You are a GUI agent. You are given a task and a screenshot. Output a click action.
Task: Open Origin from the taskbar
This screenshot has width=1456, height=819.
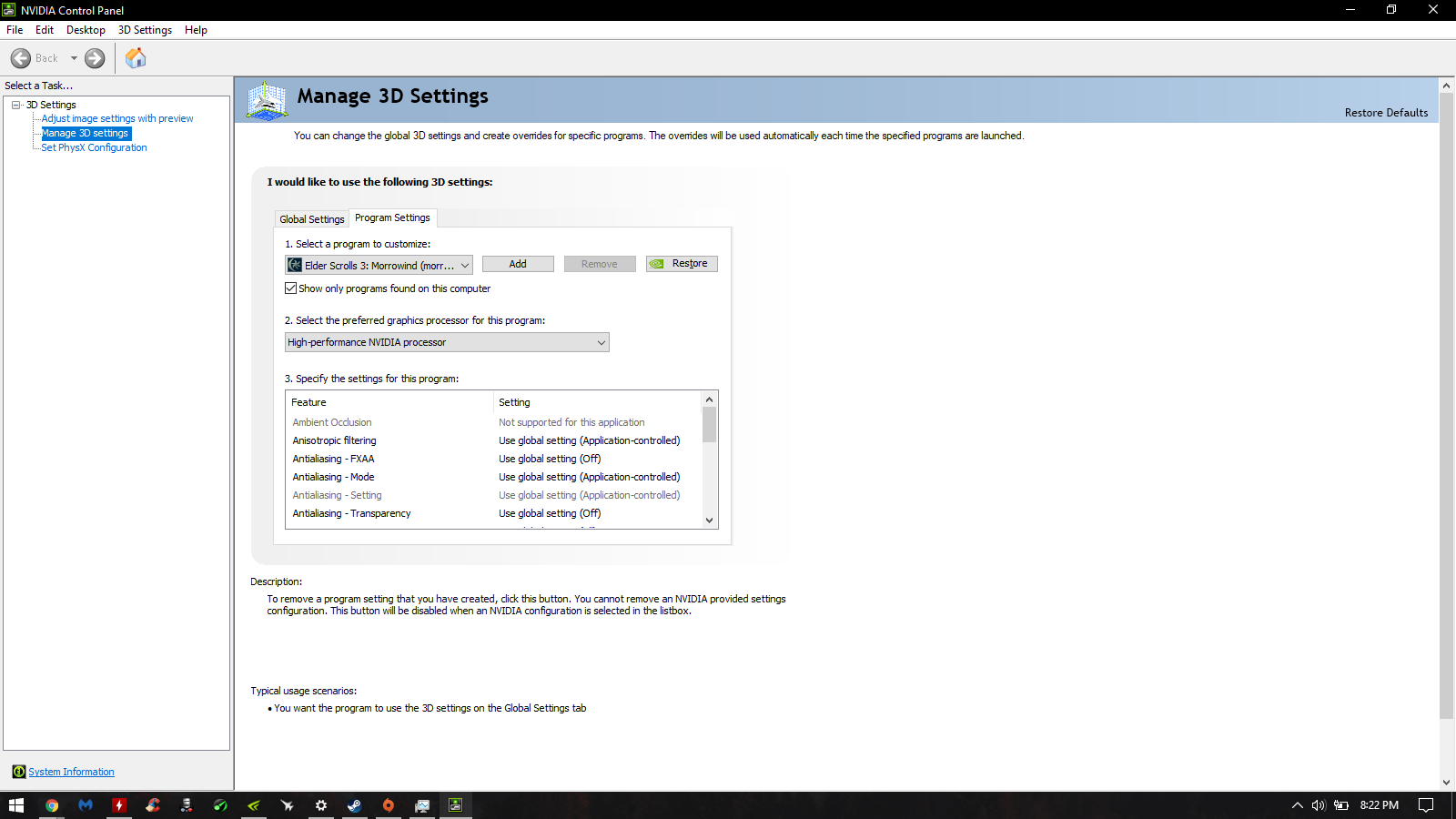[x=389, y=805]
